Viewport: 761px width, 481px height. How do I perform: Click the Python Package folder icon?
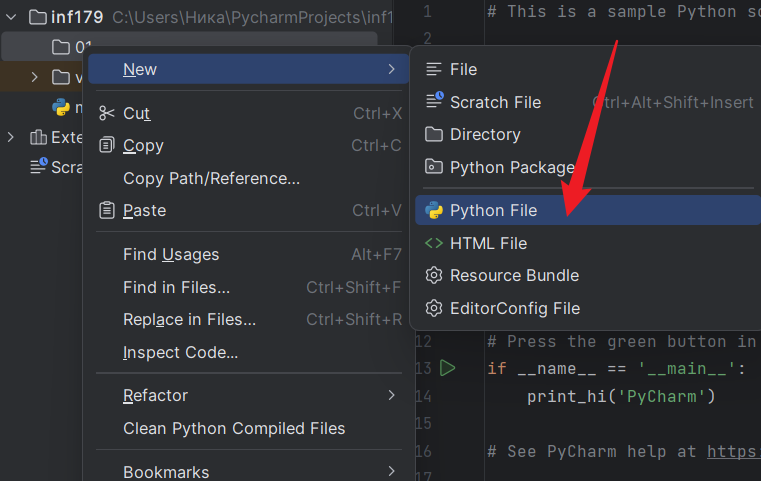coord(433,167)
